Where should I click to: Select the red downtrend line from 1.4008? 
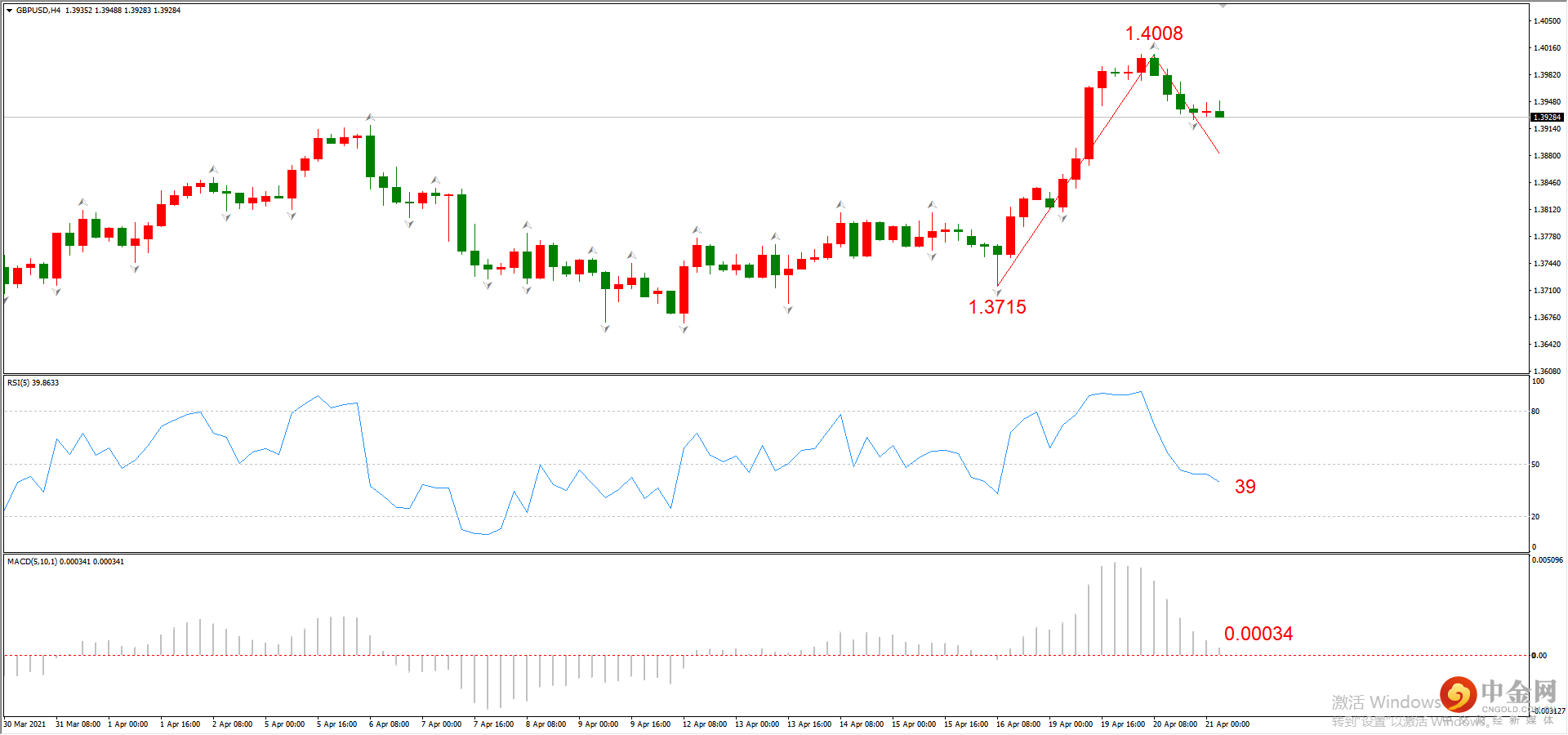point(1187,105)
